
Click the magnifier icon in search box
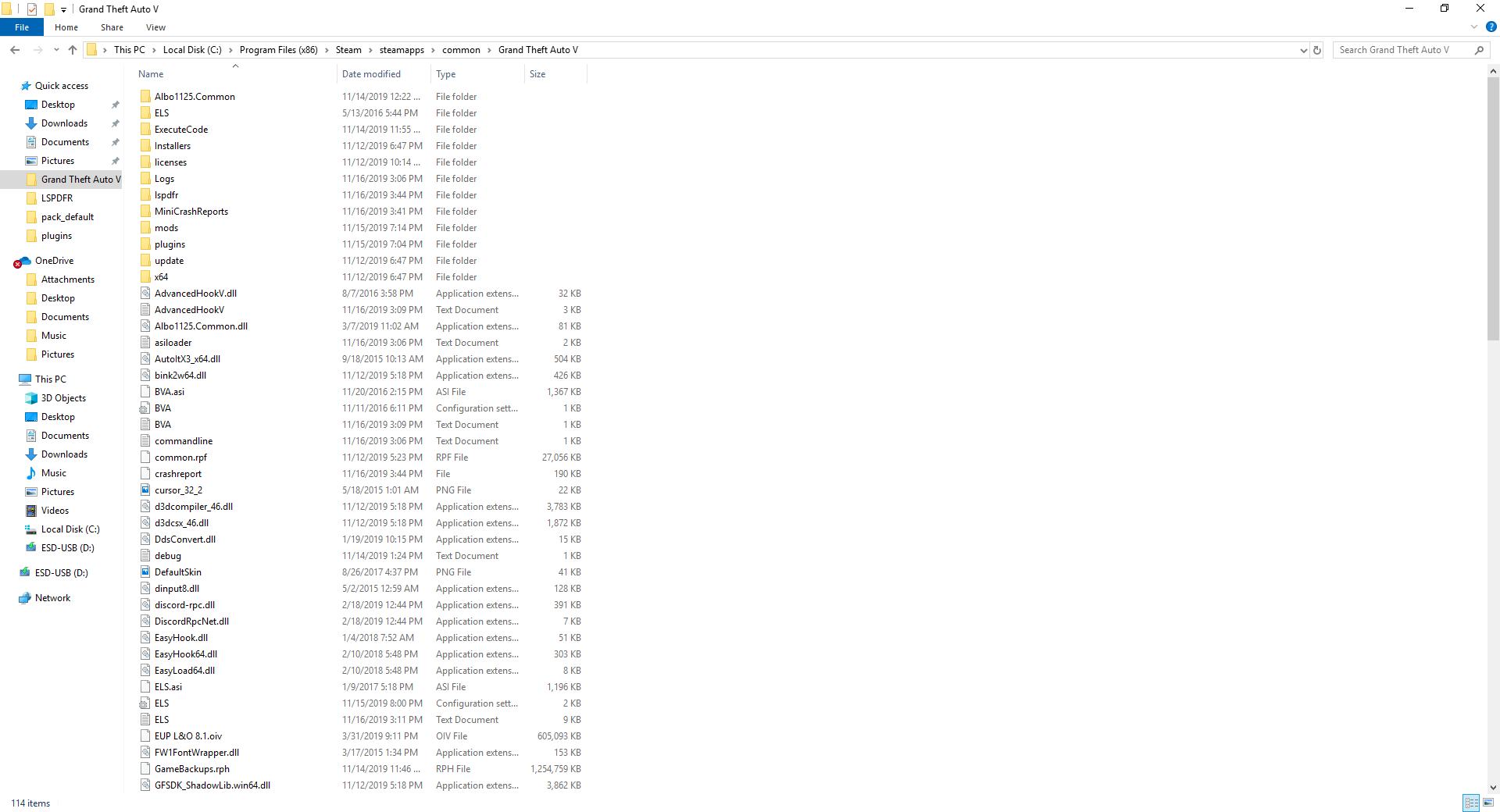click(x=1479, y=50)
